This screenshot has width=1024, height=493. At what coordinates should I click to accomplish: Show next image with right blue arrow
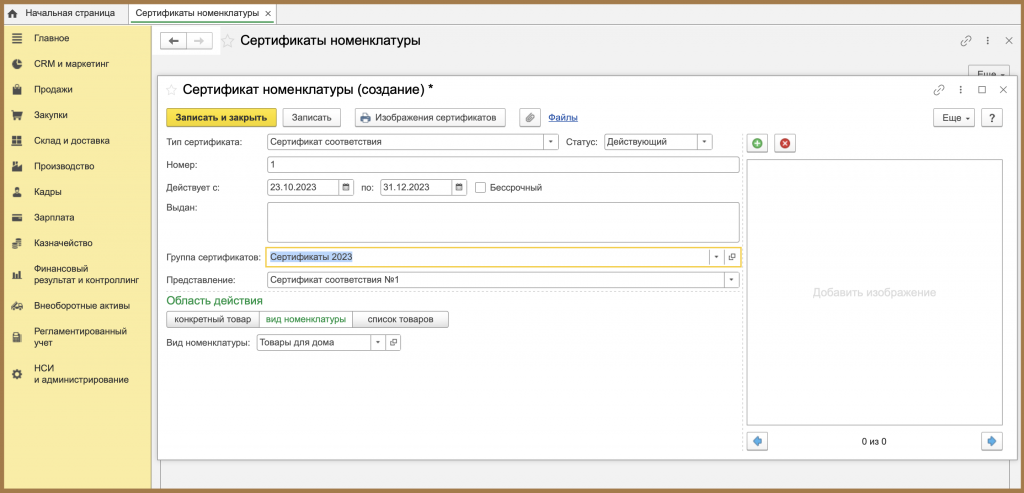tap(991, 441)
